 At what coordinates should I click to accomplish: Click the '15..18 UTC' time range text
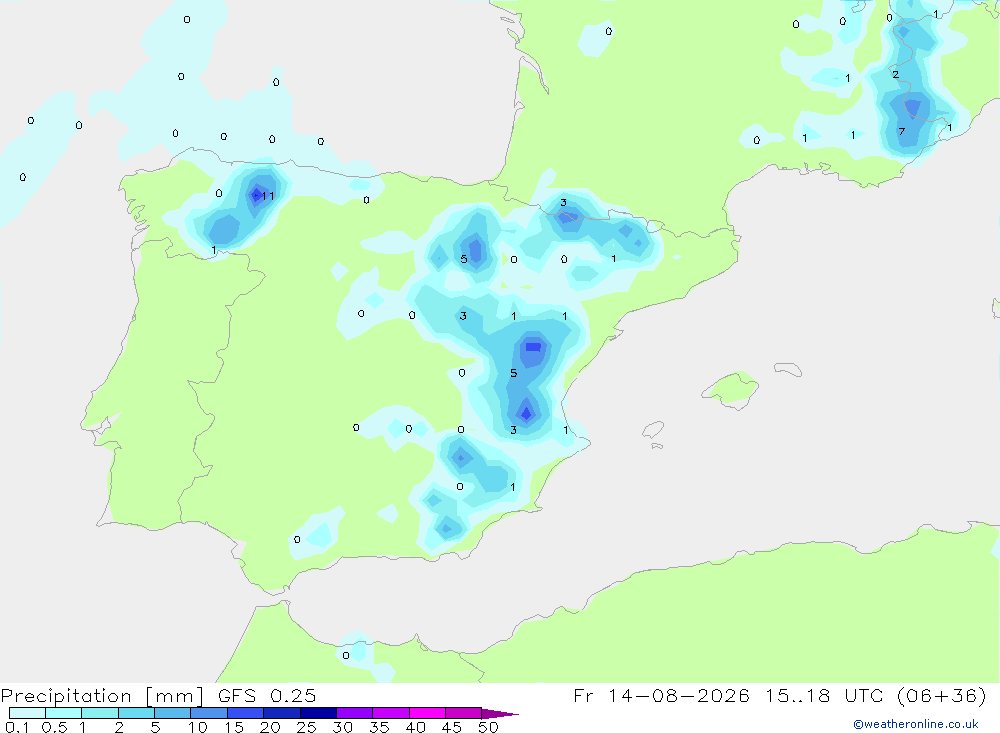click(x=824, y=695)
